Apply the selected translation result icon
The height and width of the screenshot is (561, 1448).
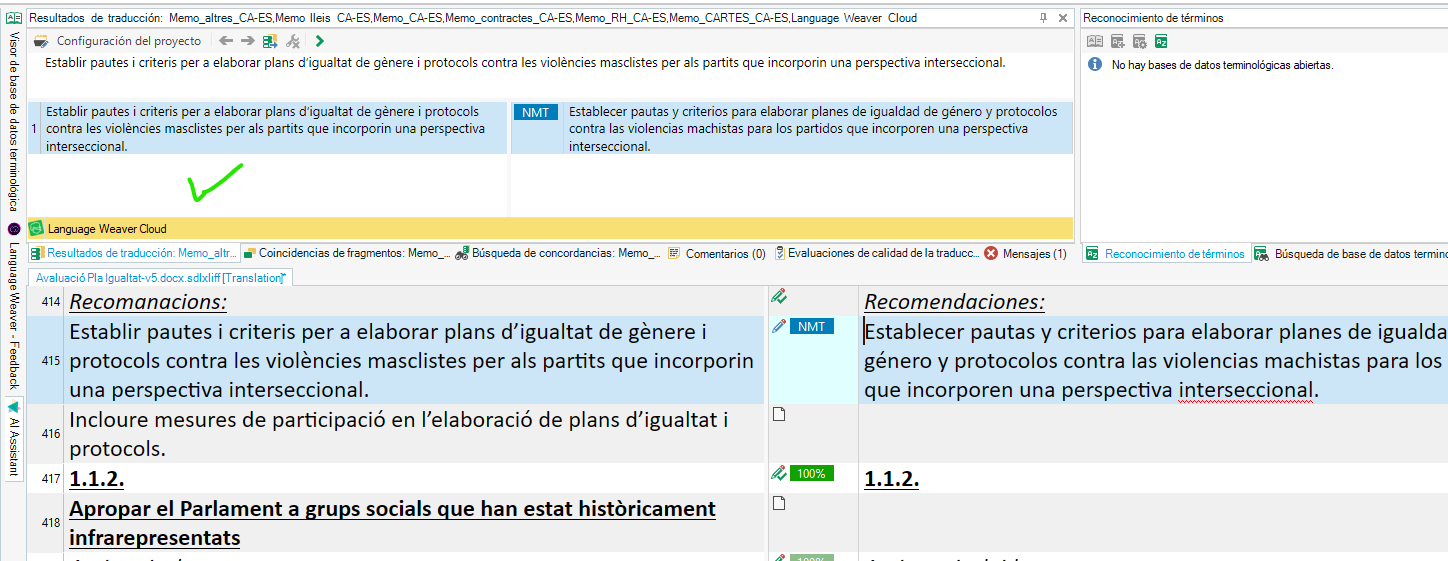coord(270,41)
